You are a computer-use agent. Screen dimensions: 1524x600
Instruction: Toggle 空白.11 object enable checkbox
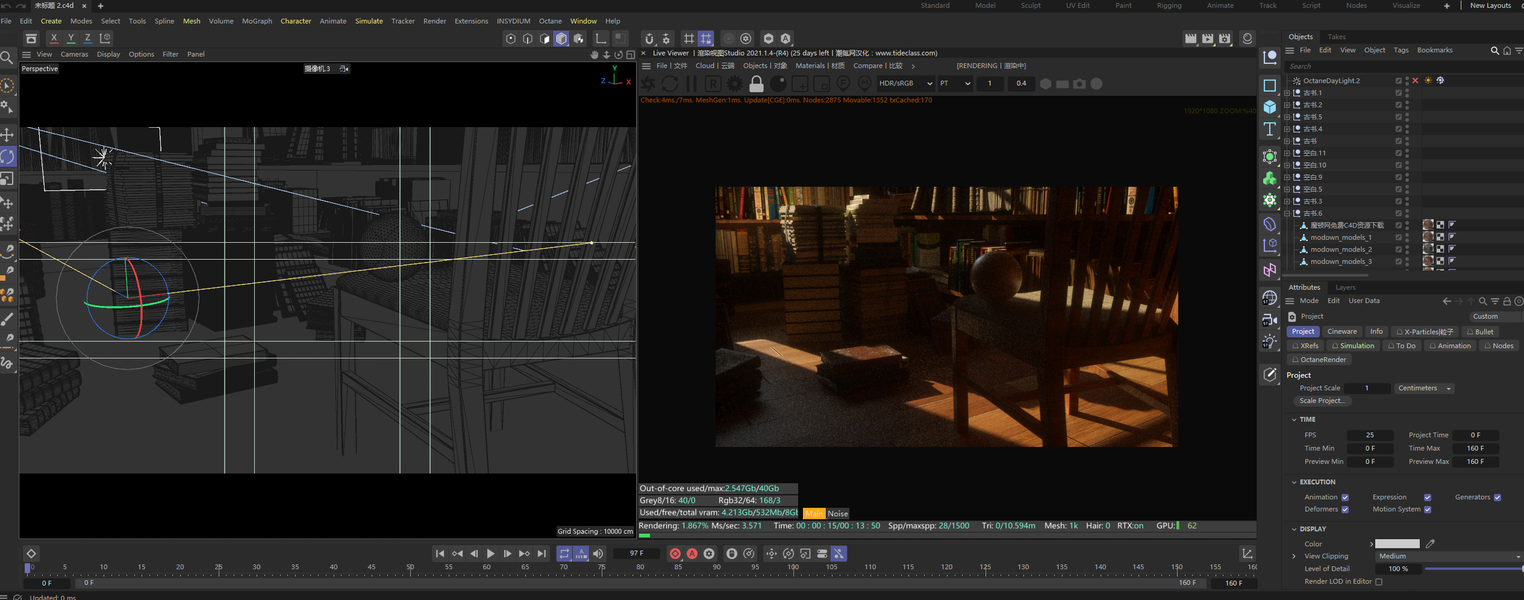(1399, 153)
